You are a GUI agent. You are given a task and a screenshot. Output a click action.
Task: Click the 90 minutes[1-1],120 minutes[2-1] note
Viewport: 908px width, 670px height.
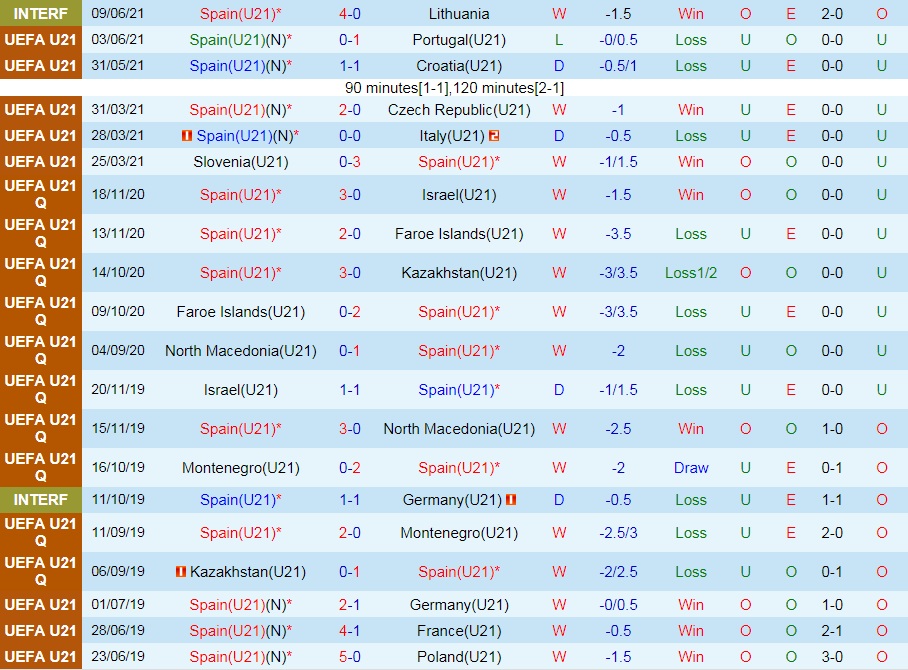[x=454, y=88]
